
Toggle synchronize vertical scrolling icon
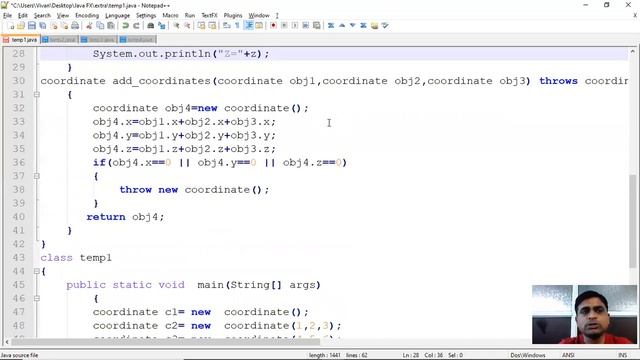(201, 26)
